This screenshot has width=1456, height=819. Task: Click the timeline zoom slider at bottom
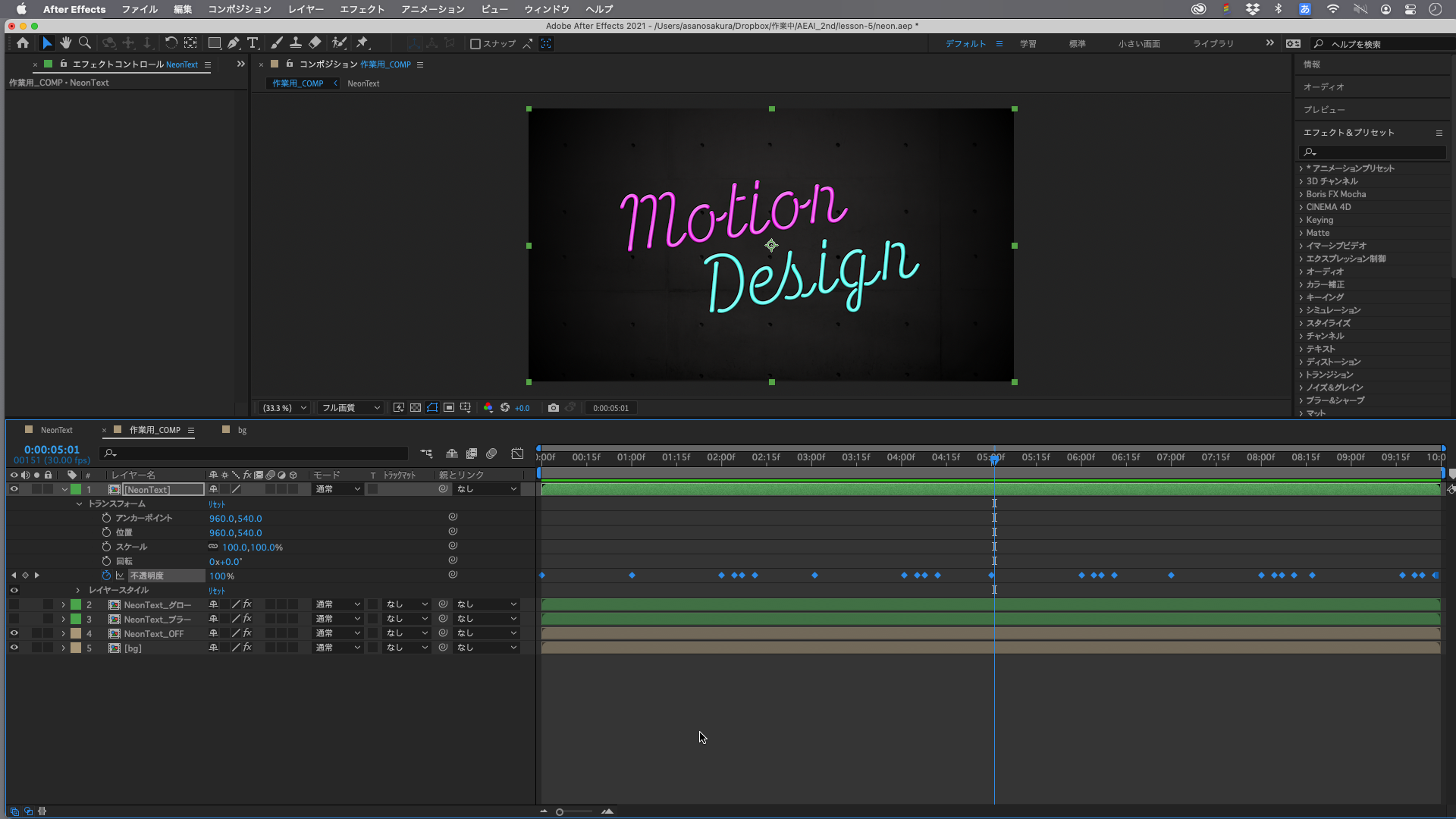pos(560,812)
